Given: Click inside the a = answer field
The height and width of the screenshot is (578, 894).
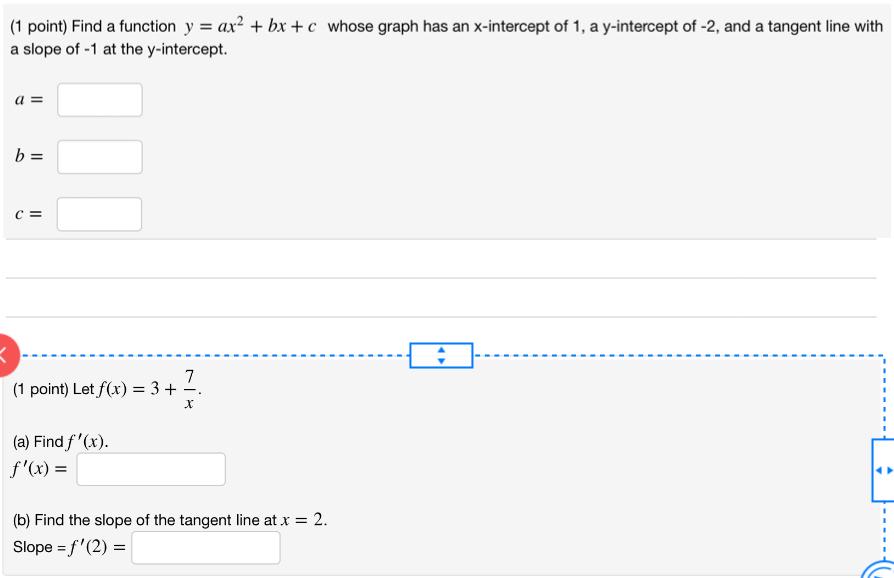Looking at the screenshot, I should 99,100.
